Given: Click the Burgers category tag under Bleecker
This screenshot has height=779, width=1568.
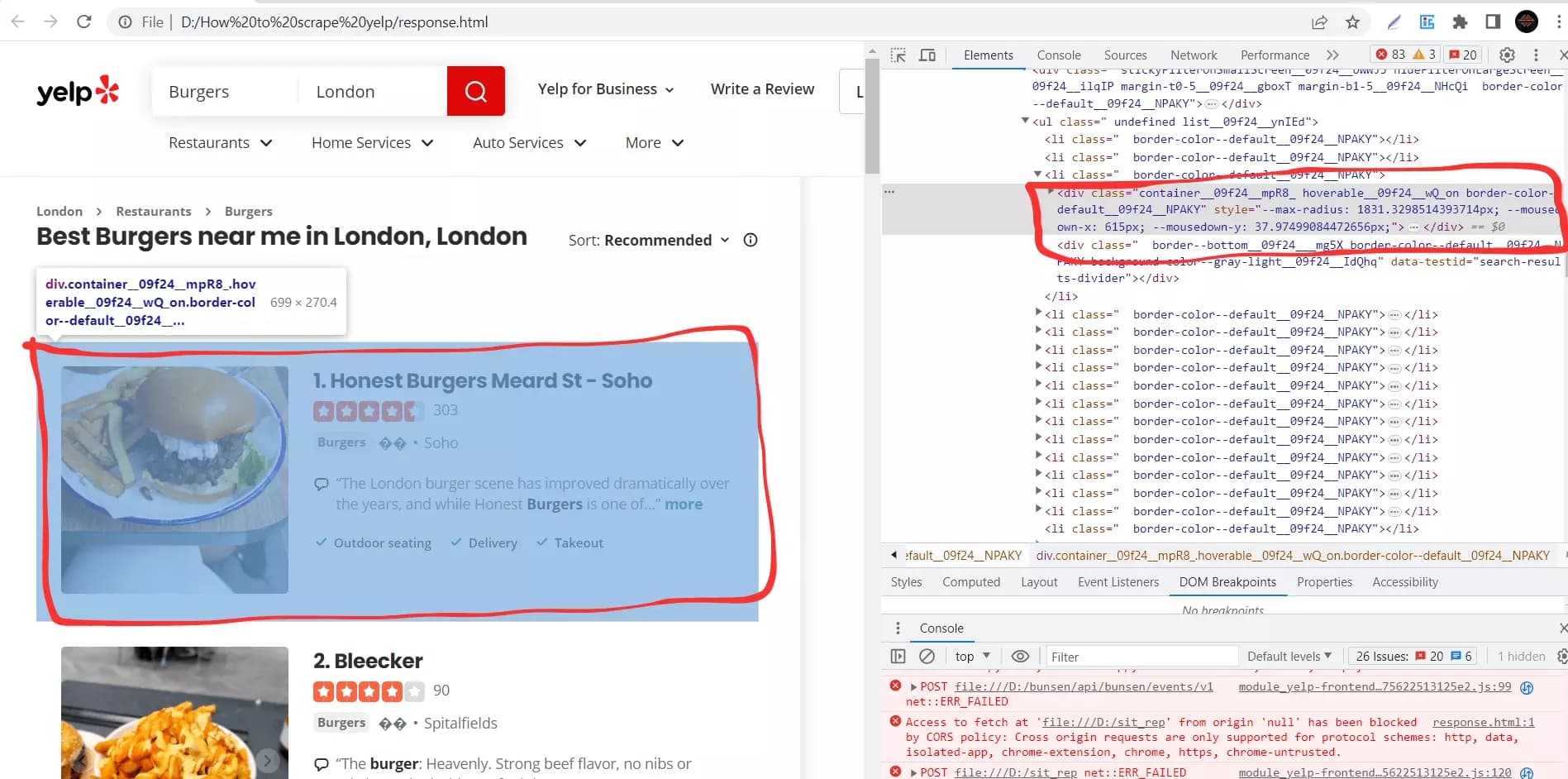Looking at the screenshot, I should (x=341, y=723).
